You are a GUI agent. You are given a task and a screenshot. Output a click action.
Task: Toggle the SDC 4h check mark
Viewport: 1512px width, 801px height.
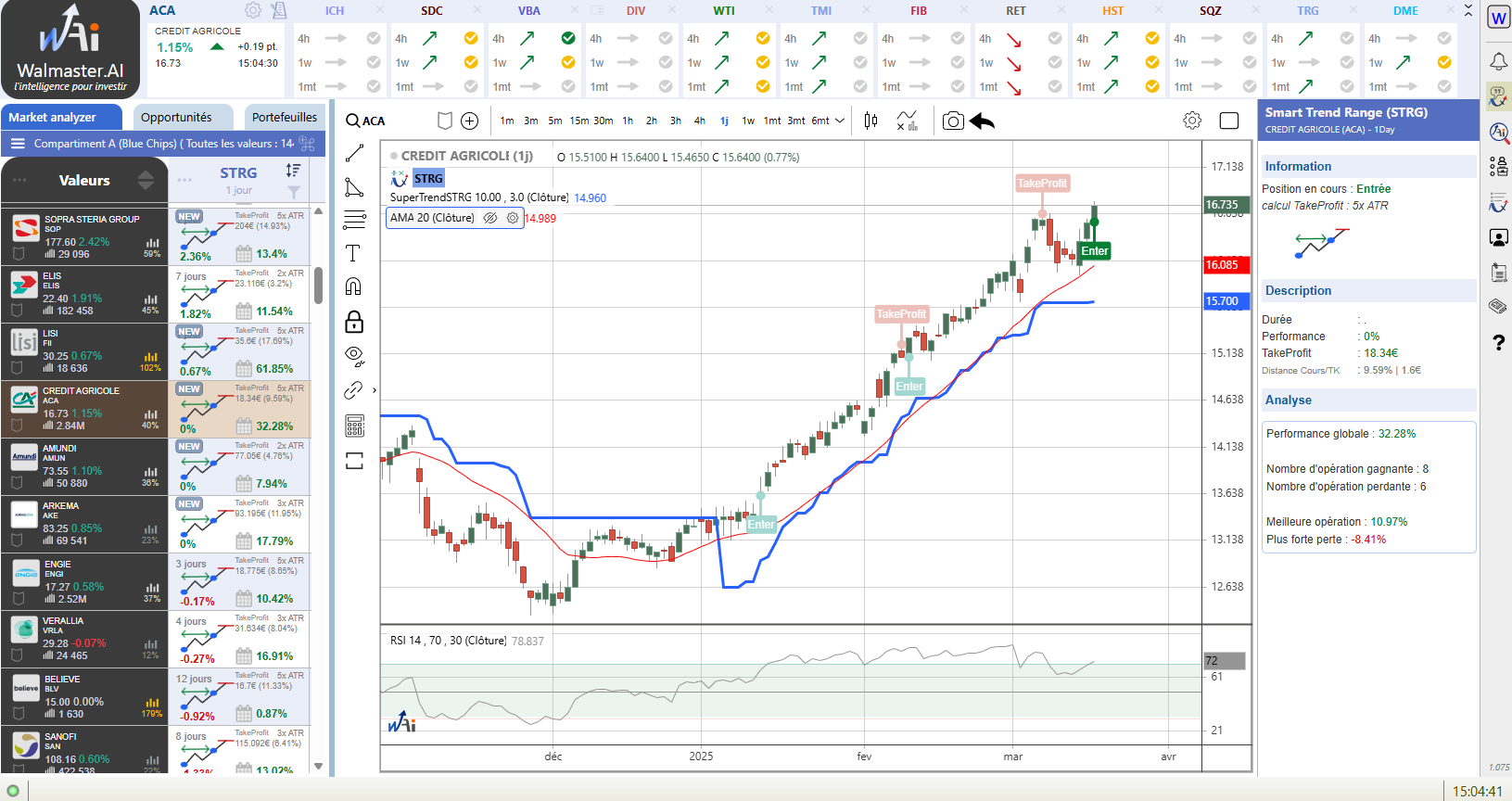tap(471, 38)
